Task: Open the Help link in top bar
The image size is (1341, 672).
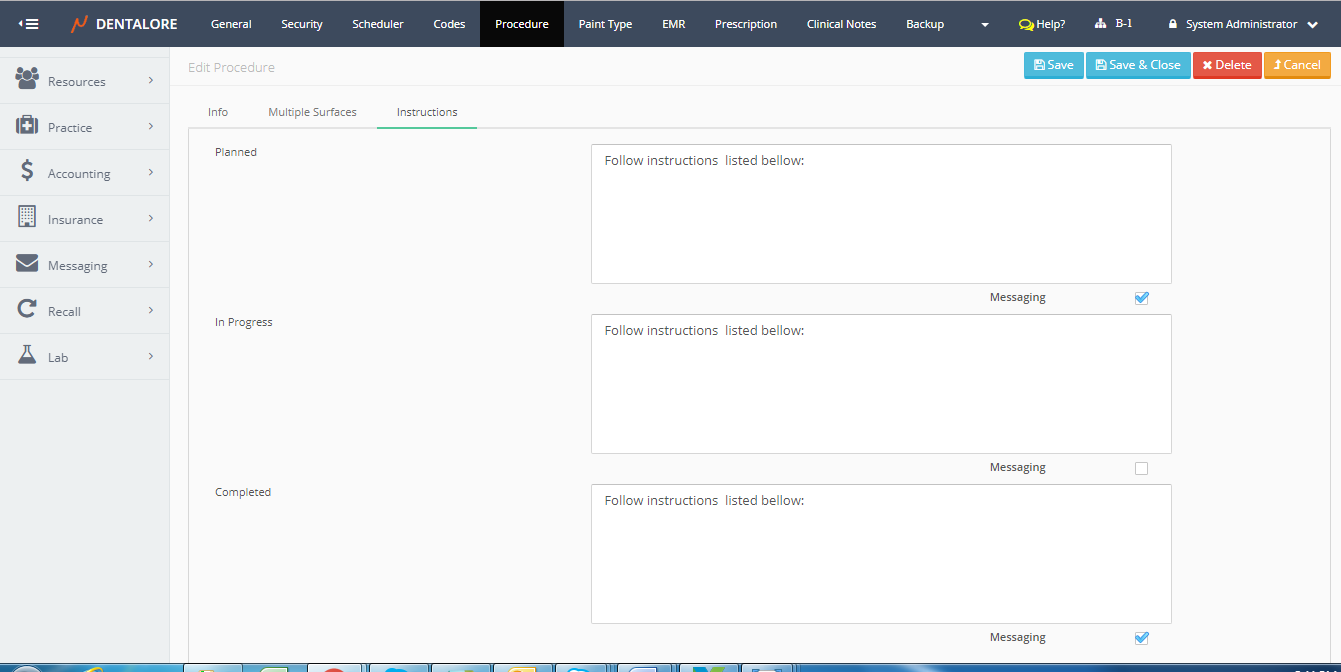Action: [1041, 24]
